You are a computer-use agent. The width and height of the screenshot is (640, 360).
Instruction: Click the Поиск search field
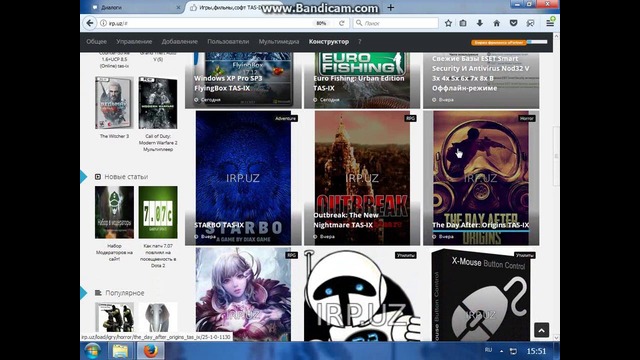click(x=396, y=23)
